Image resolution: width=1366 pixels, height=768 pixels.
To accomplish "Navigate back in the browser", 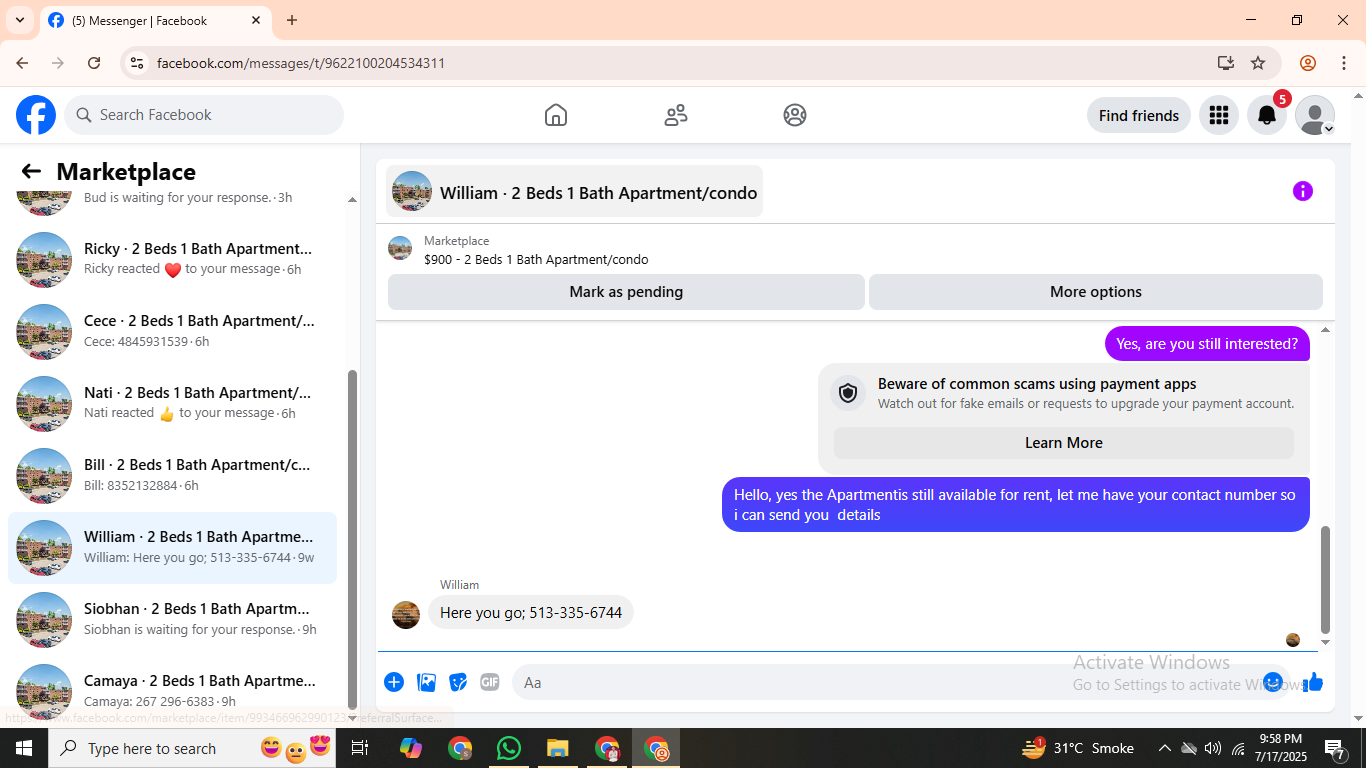I will pos(22,63).
